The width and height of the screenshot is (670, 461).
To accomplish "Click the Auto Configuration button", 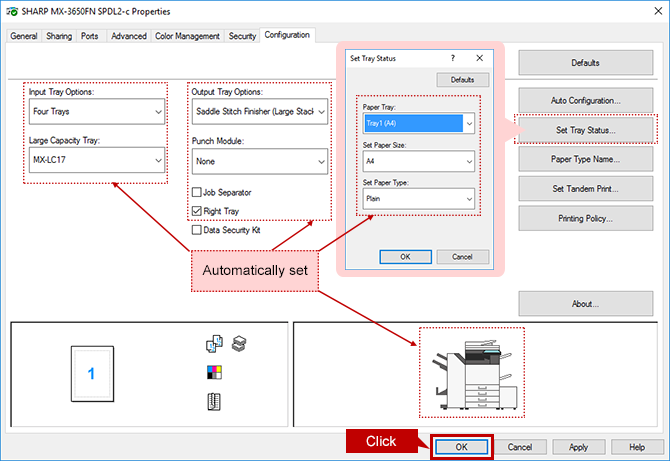I will (586, 100).
